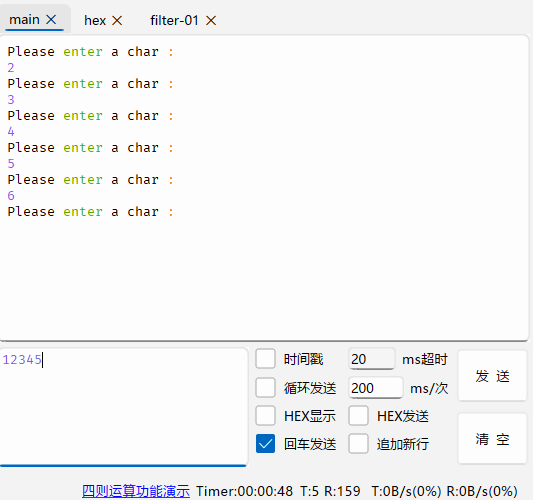Viewport: 533px width, 500px height.
Task: Close the main tab
Action: point(51,19)
